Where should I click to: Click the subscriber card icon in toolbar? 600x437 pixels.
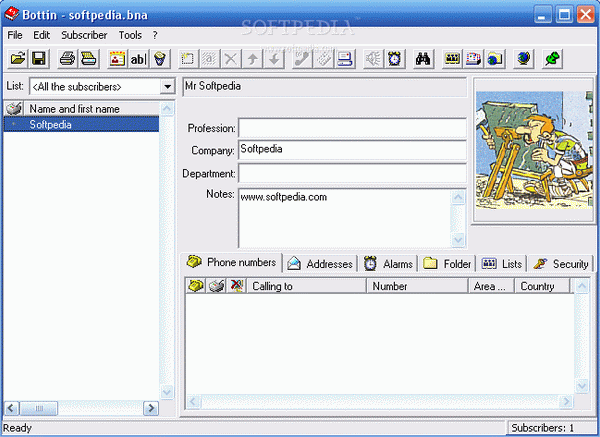(x=117, y=59)
